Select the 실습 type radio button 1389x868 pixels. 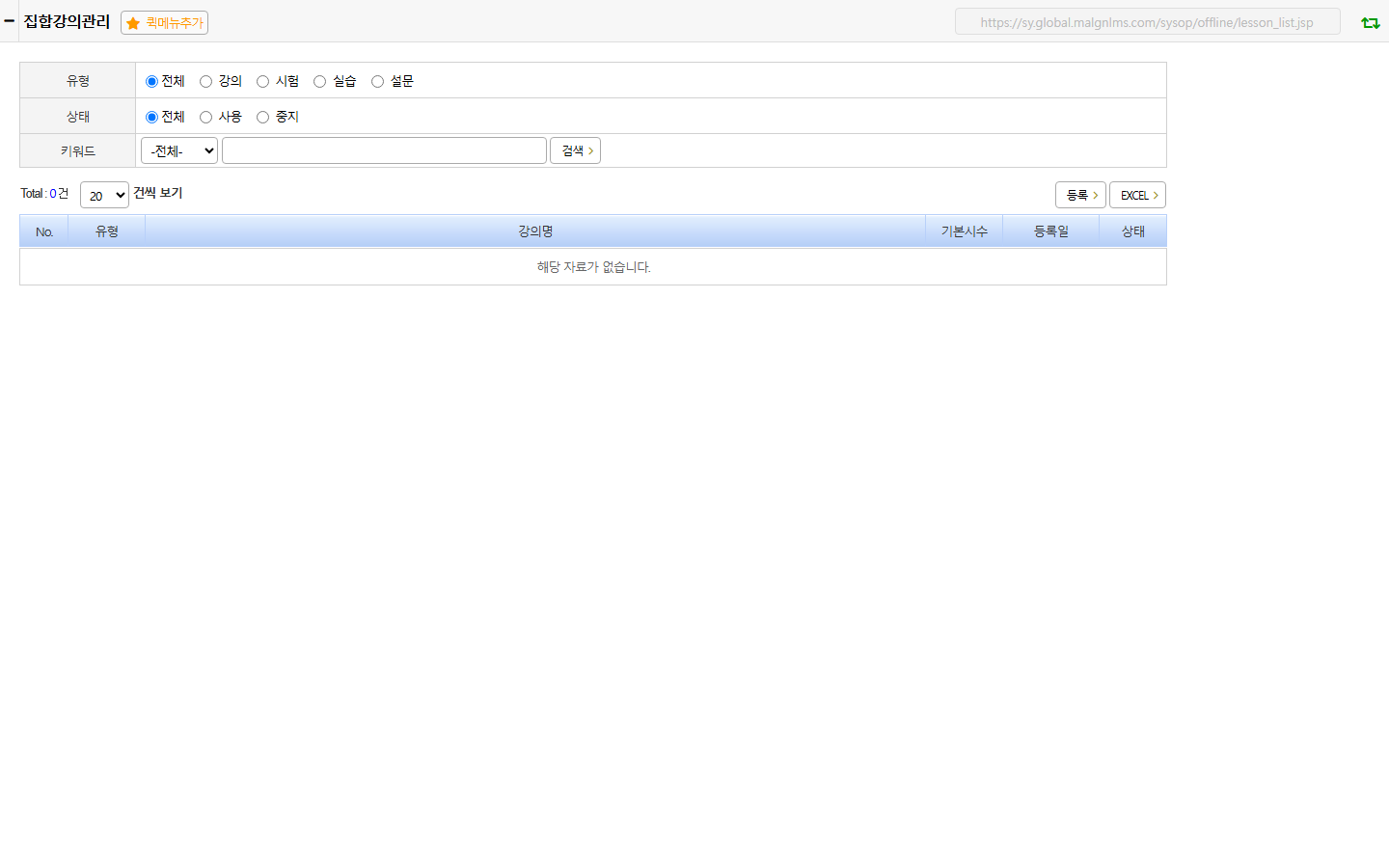coord(319,82)
